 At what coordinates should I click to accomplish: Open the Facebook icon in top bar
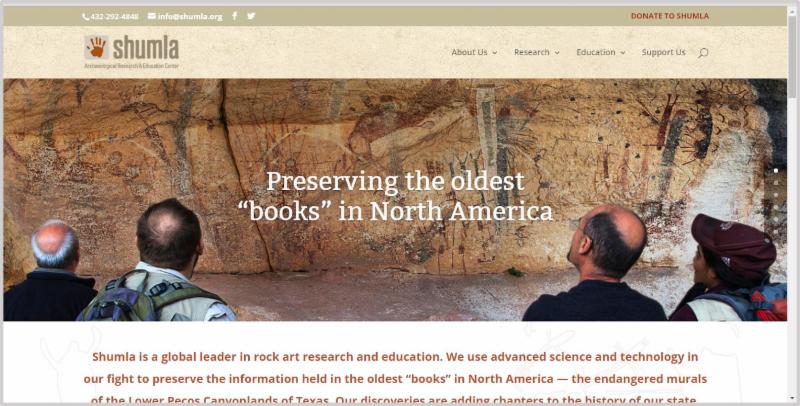coord(234,16)
